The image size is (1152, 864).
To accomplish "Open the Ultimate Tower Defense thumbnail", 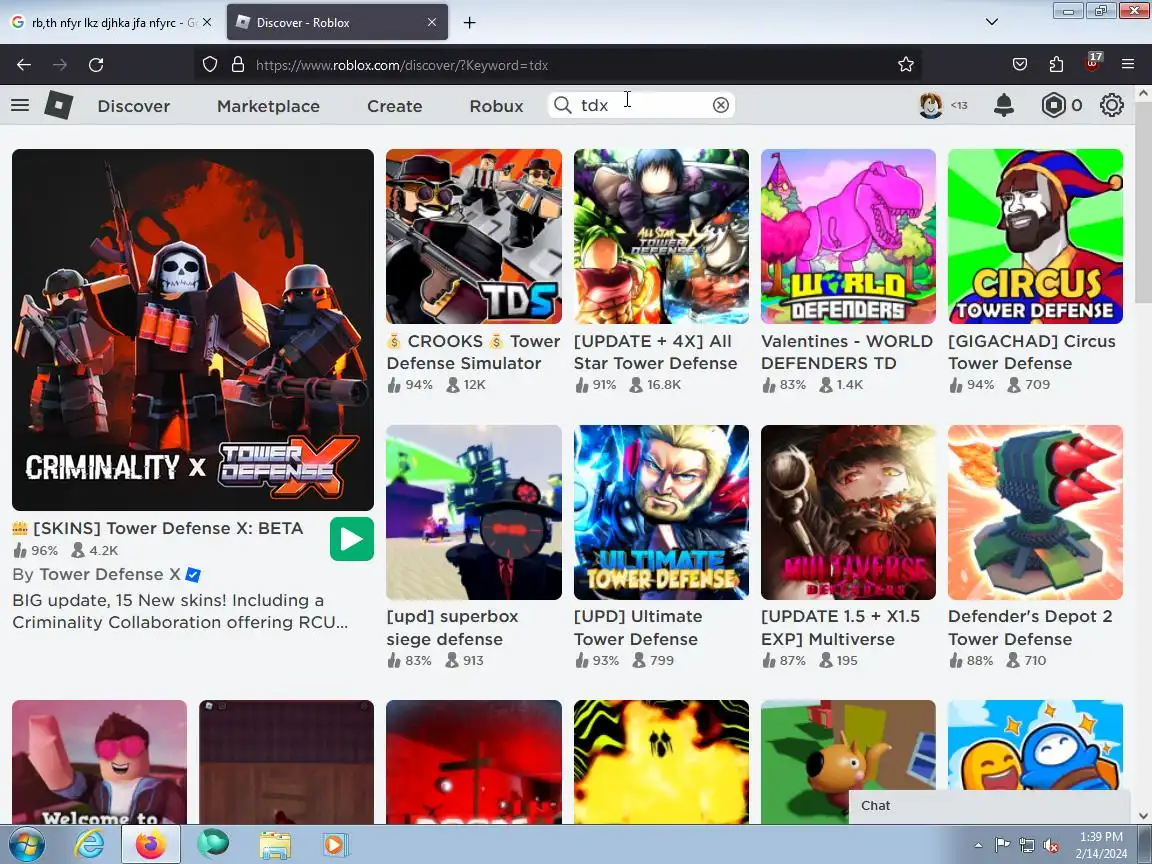I will pyautogui.click(x=661, y=512).
